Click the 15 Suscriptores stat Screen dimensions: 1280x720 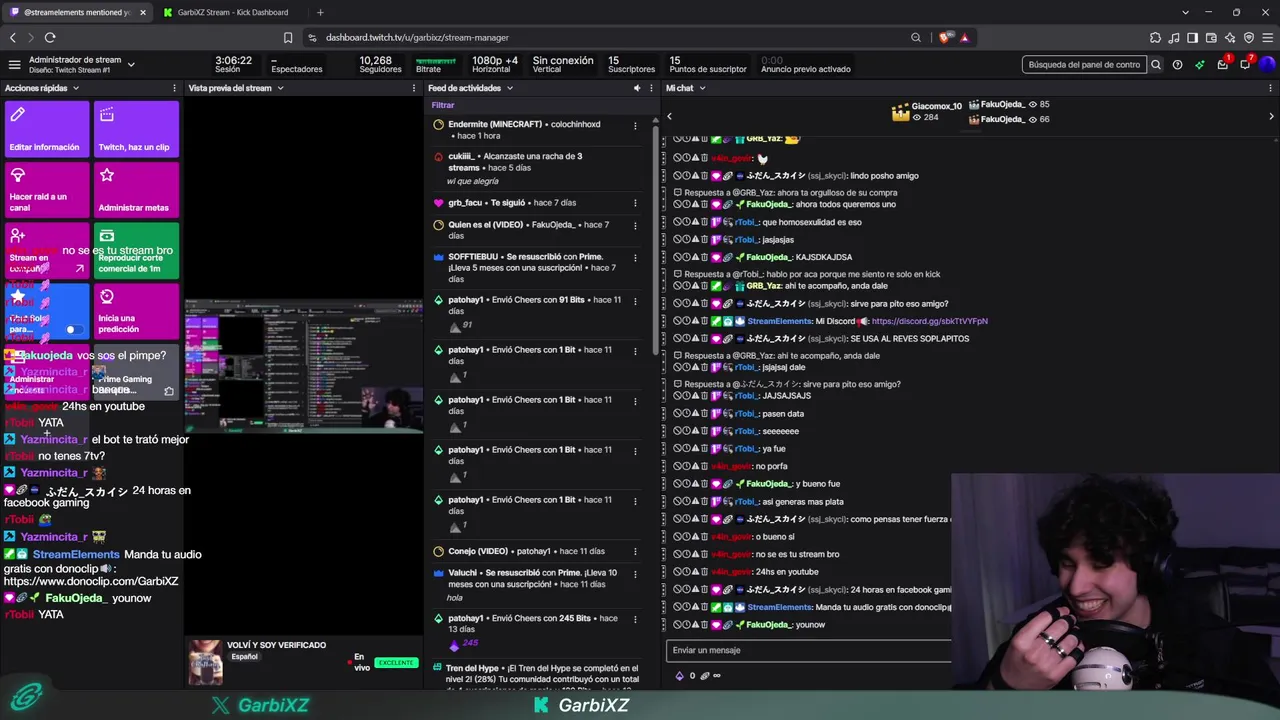coord(631,65)
